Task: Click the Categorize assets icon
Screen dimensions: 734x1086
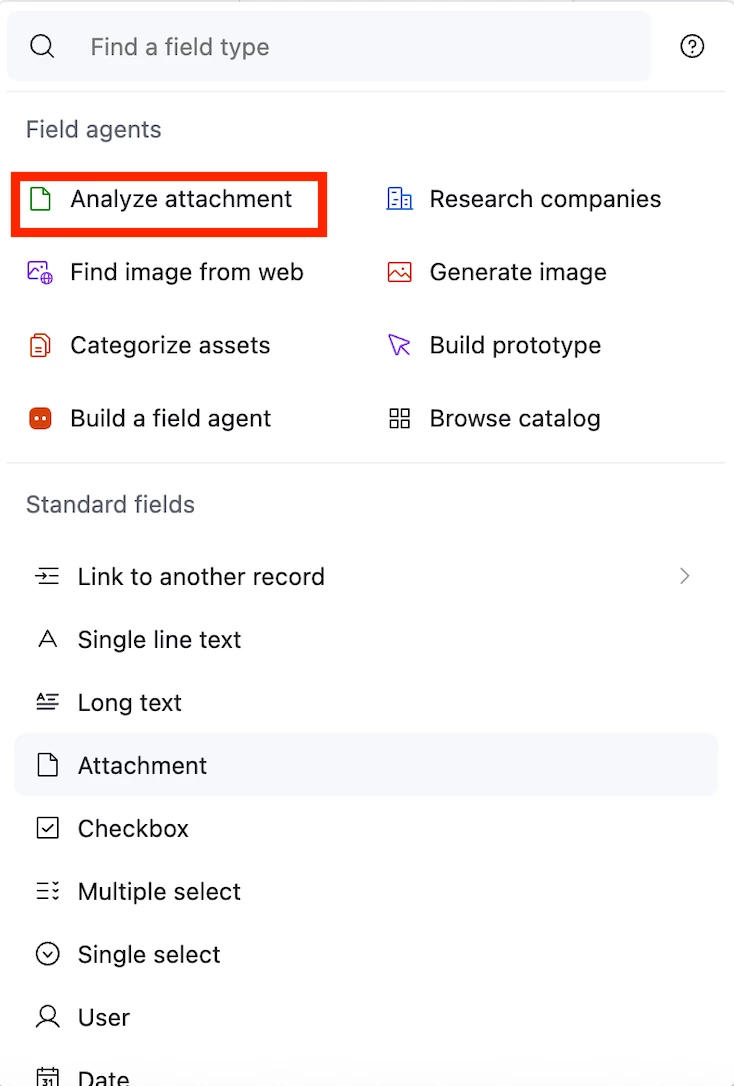Action: pos(40,346)
